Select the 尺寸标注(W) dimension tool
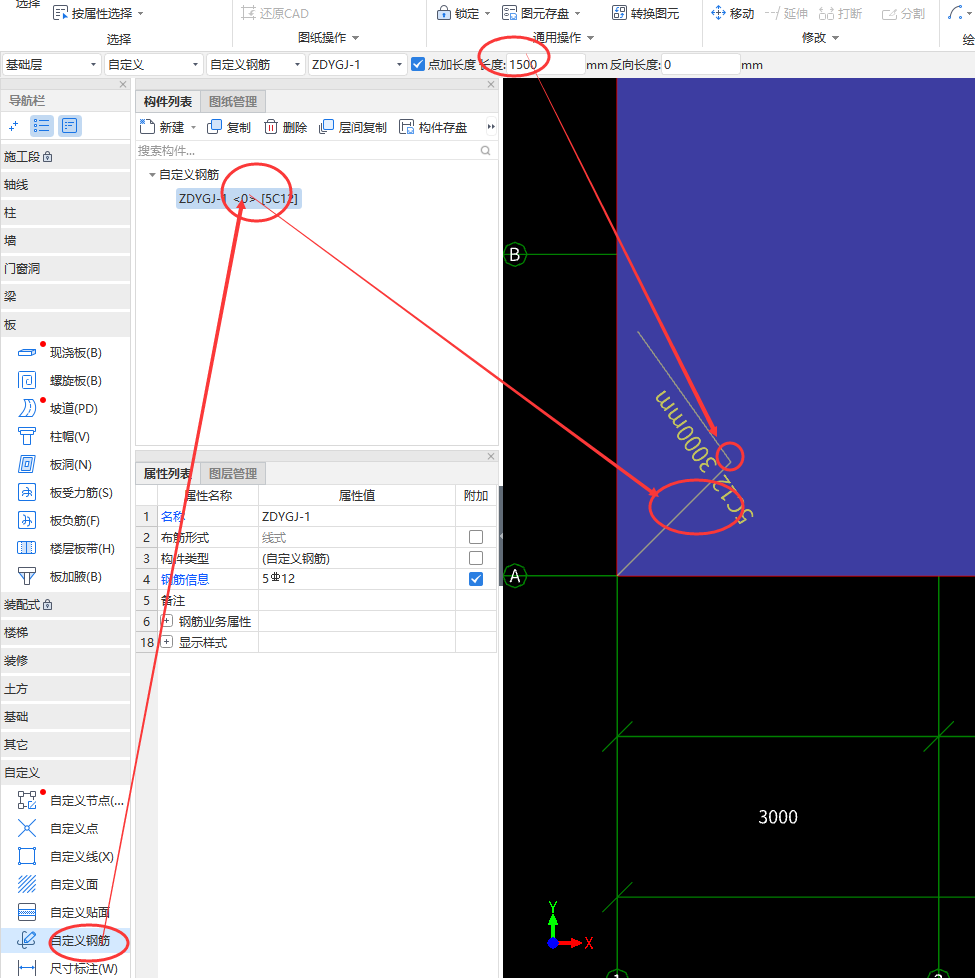This screenshot has height=978, width=975. pos(65,968)
